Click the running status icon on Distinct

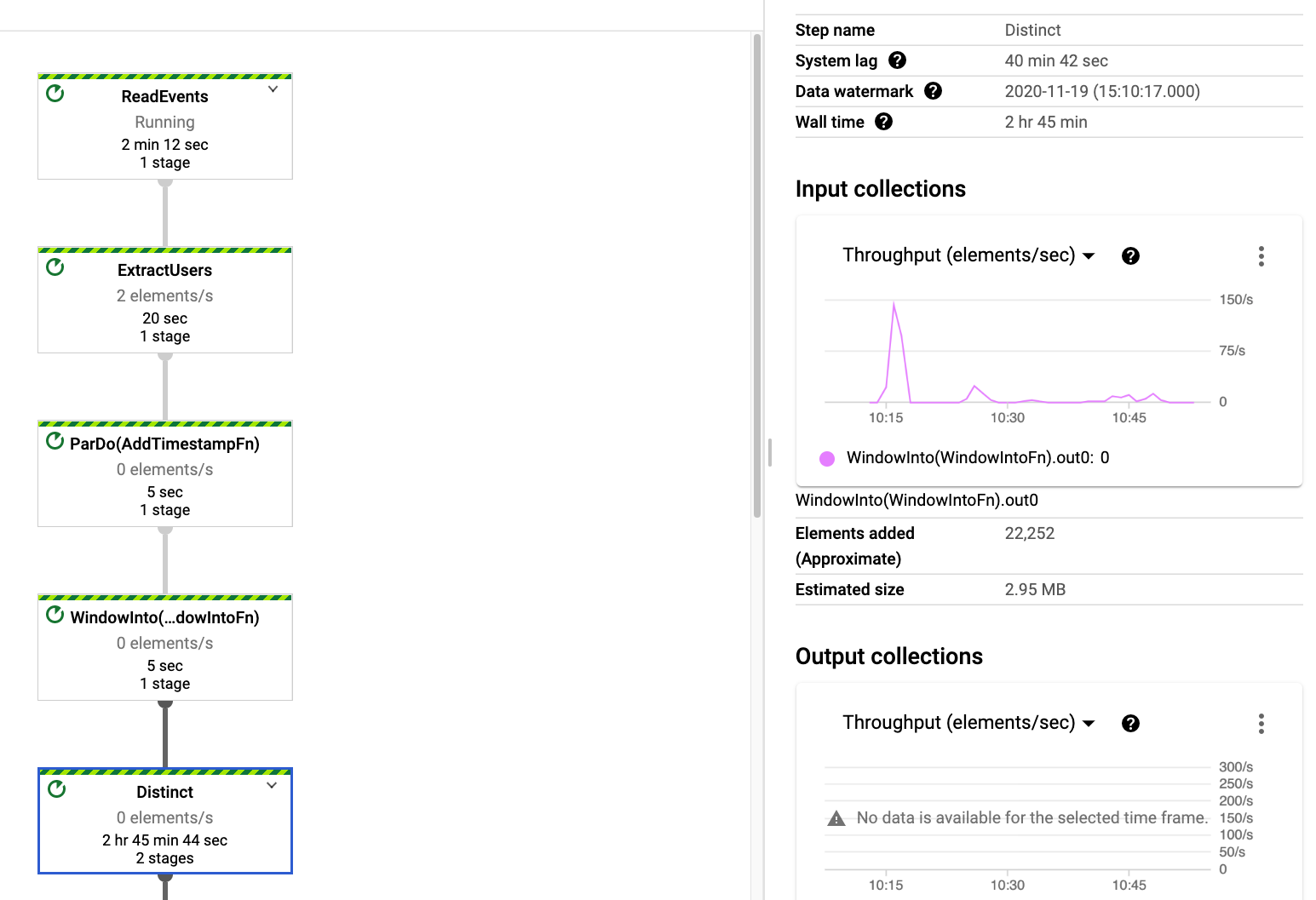pyautogui.click(x=57, y=789)
